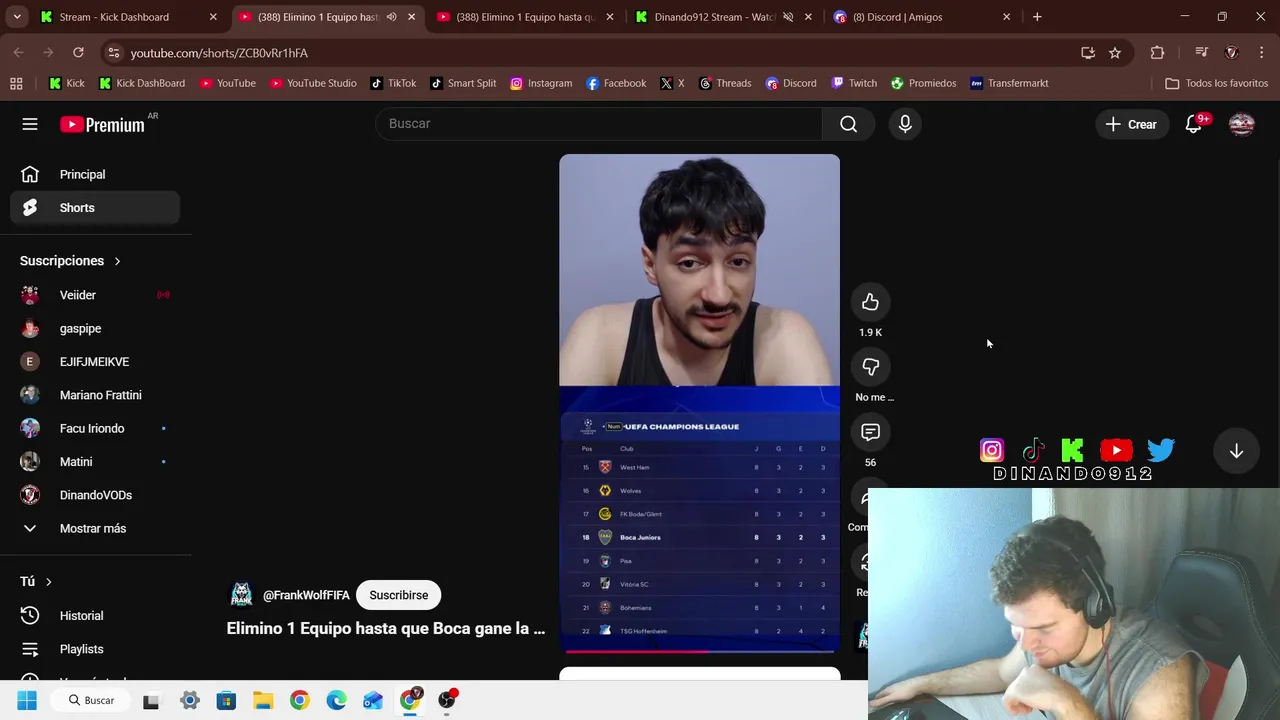Open the tab search dropdown arrow

coord(17,17)
